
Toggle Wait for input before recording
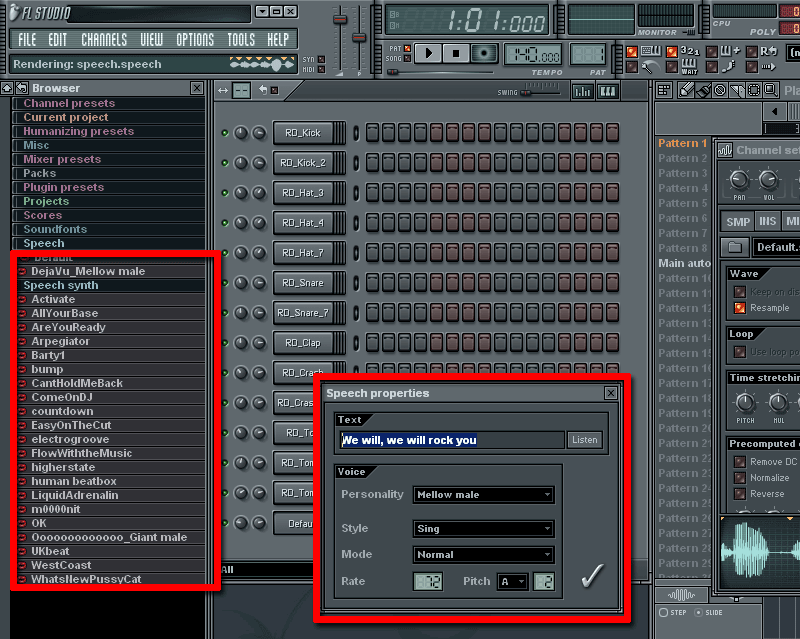689,66
